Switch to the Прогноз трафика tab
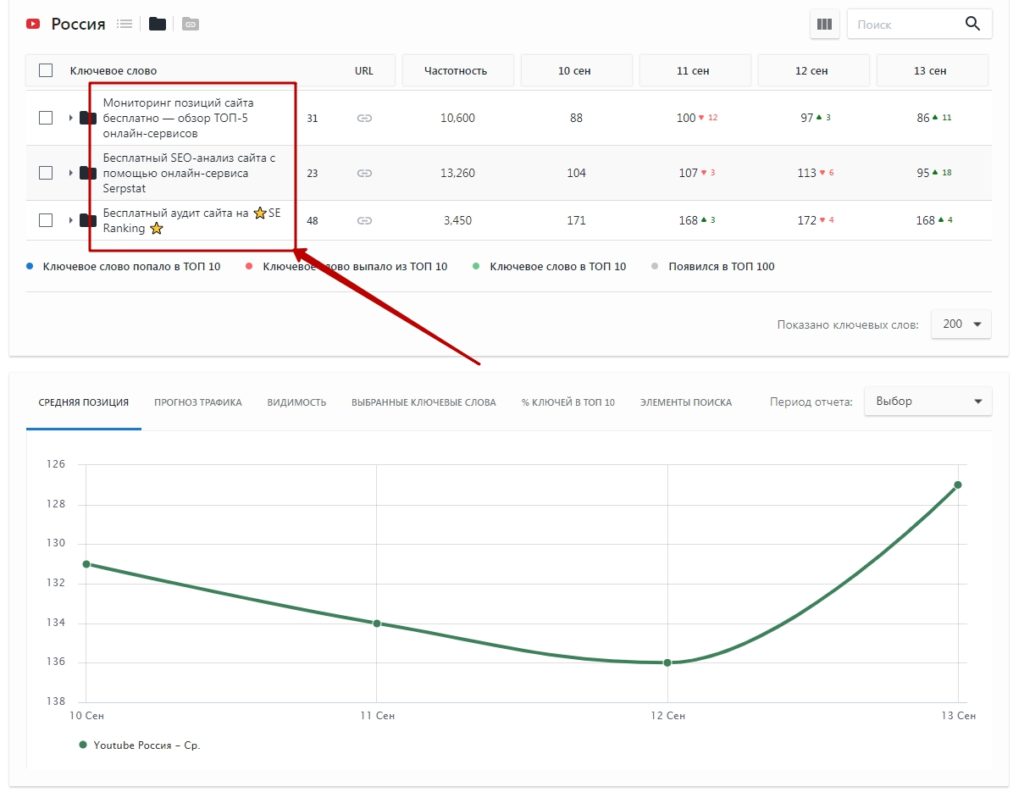Viewport: 1024px width, 798px height. click(198, 402)
